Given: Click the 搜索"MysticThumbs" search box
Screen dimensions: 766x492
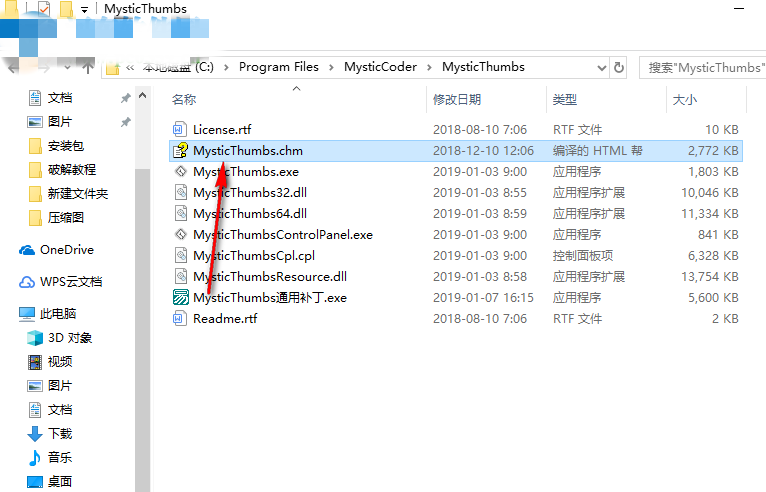Looking at the screenshot, I should tap(703, 67).
